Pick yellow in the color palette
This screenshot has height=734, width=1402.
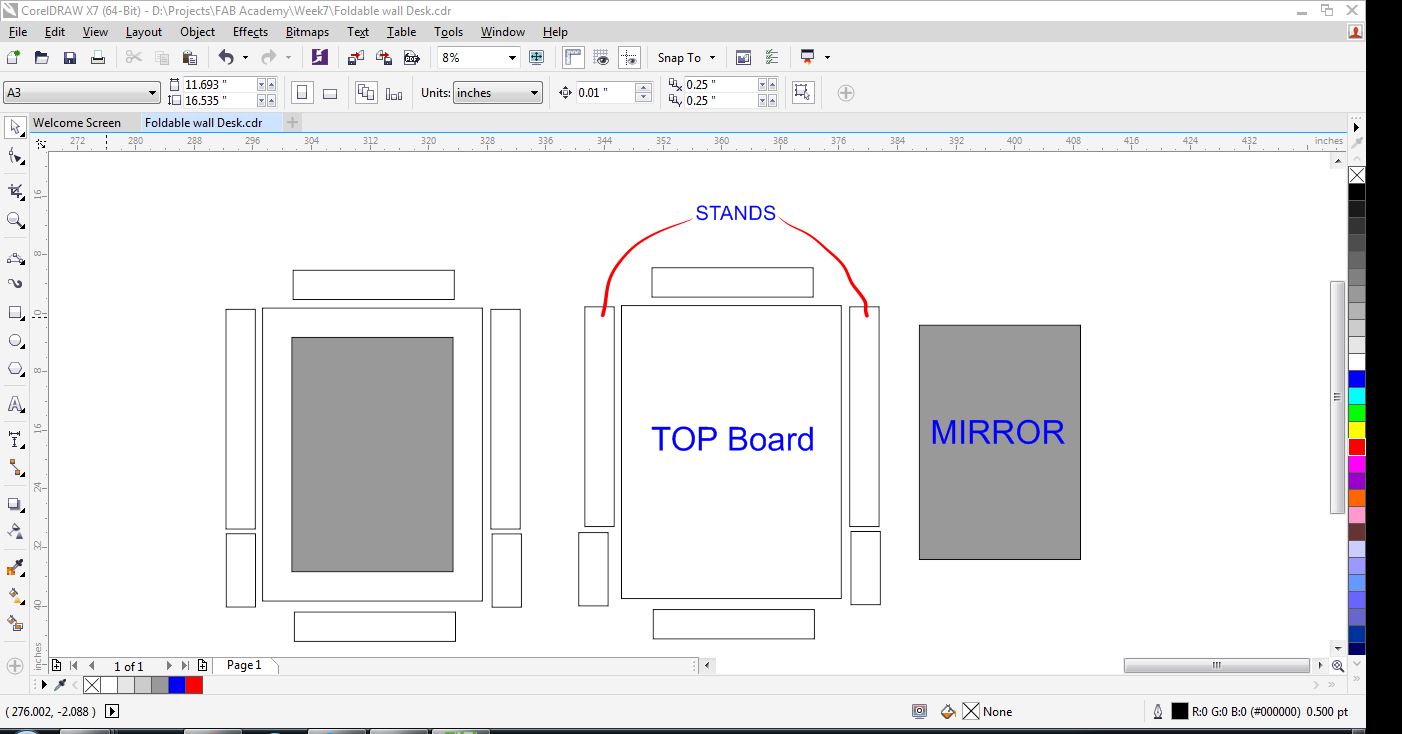tap(1356, 430)
